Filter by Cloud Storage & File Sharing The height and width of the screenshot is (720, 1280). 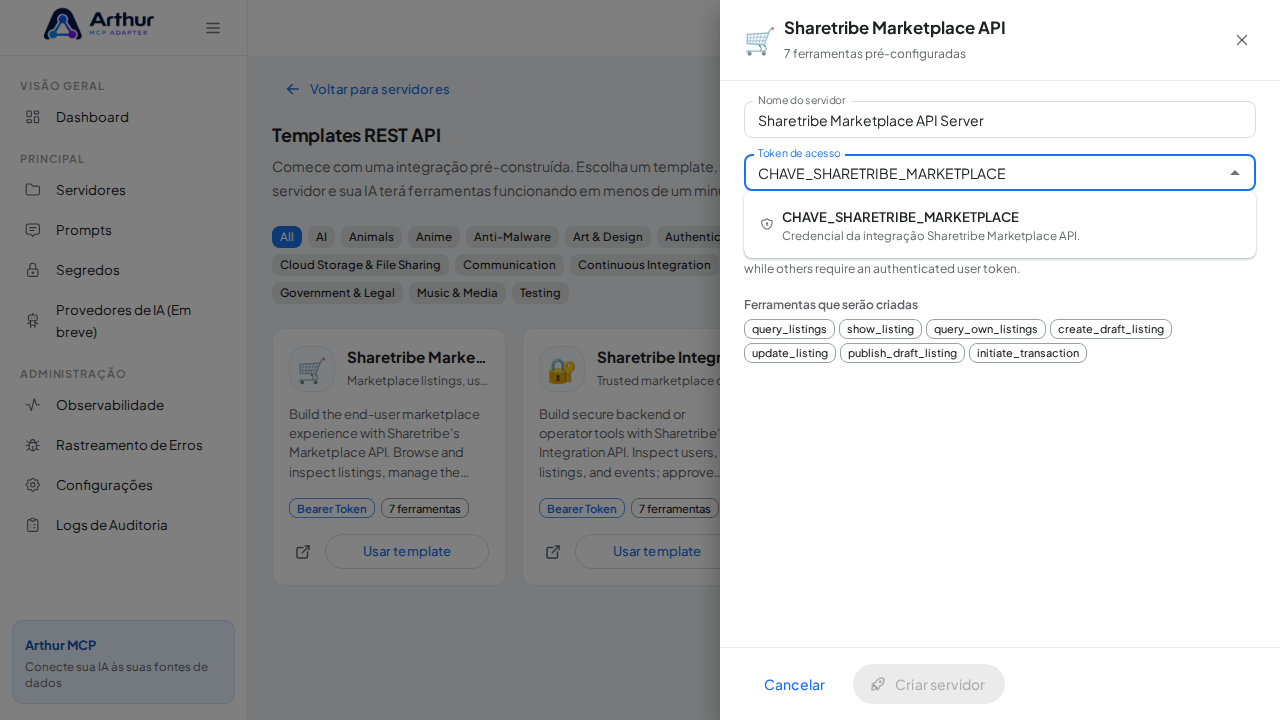[360, 265]
